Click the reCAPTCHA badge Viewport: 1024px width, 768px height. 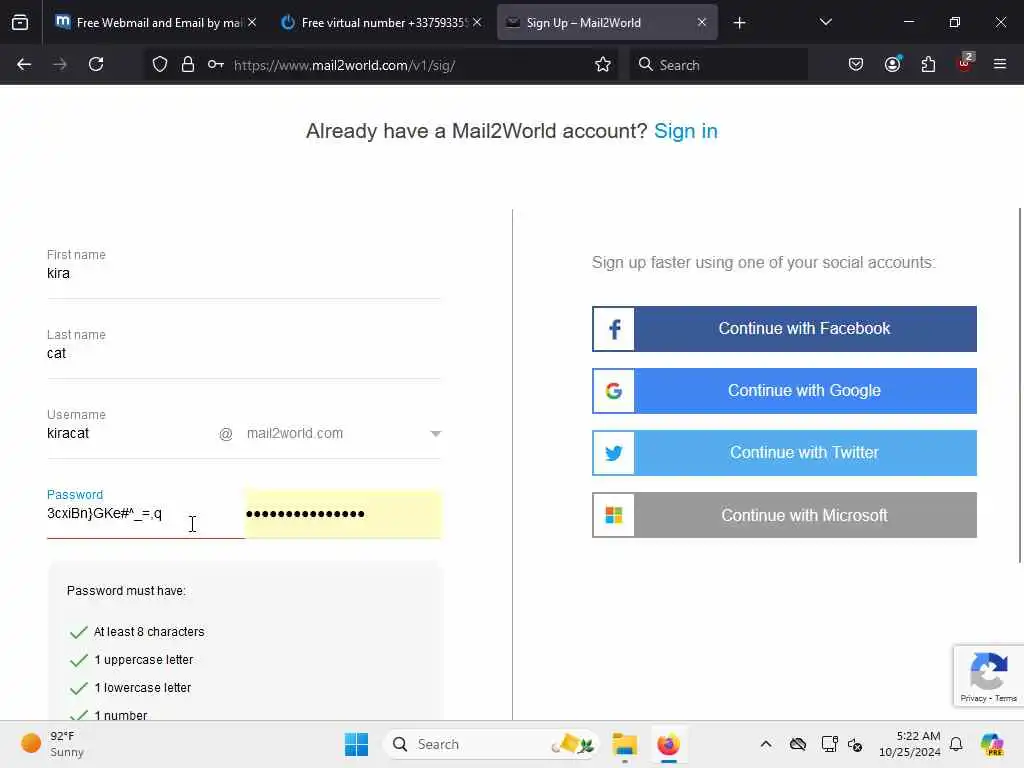(988, 675)
